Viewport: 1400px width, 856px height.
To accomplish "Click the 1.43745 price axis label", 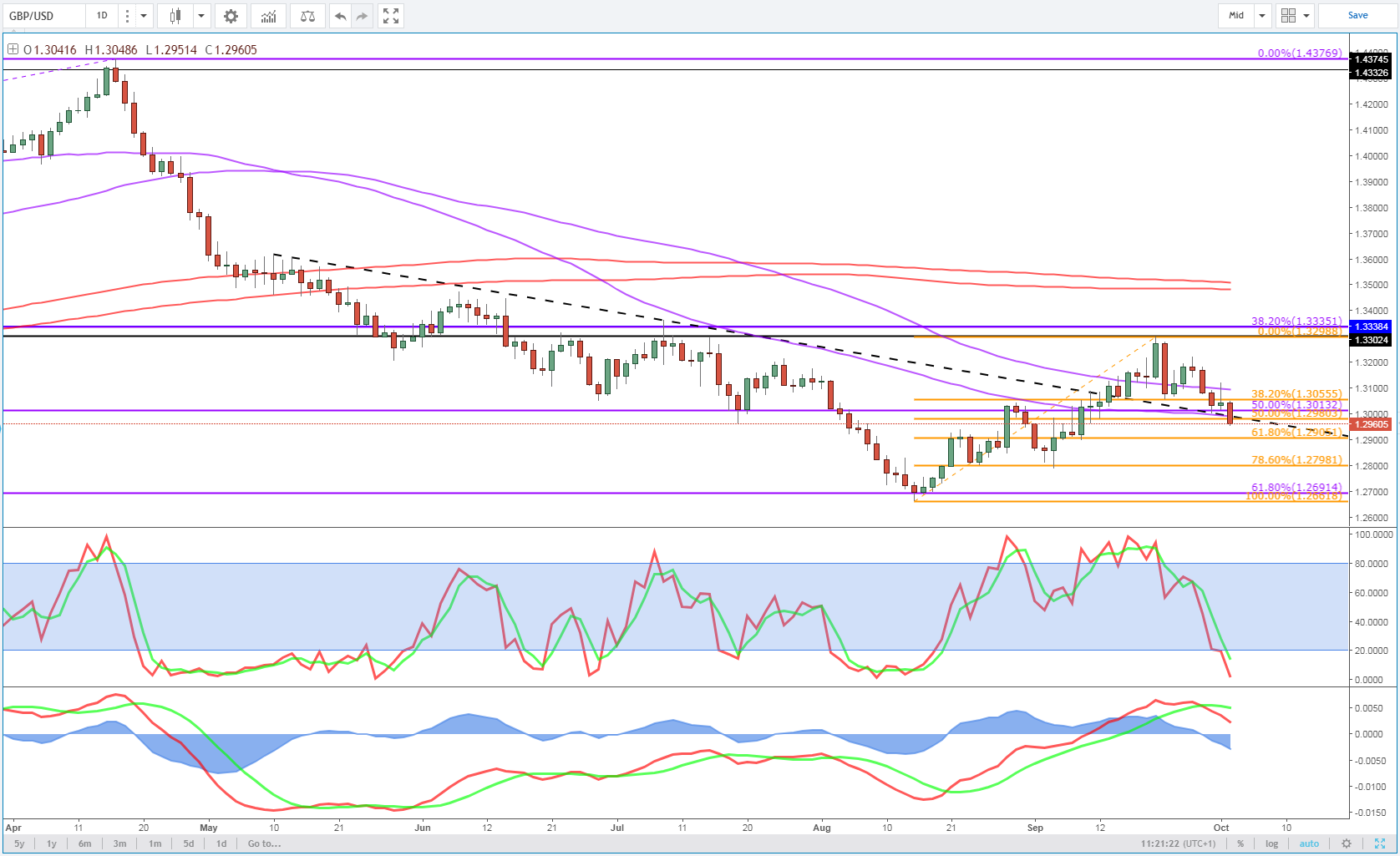I will pos(1372,59).
